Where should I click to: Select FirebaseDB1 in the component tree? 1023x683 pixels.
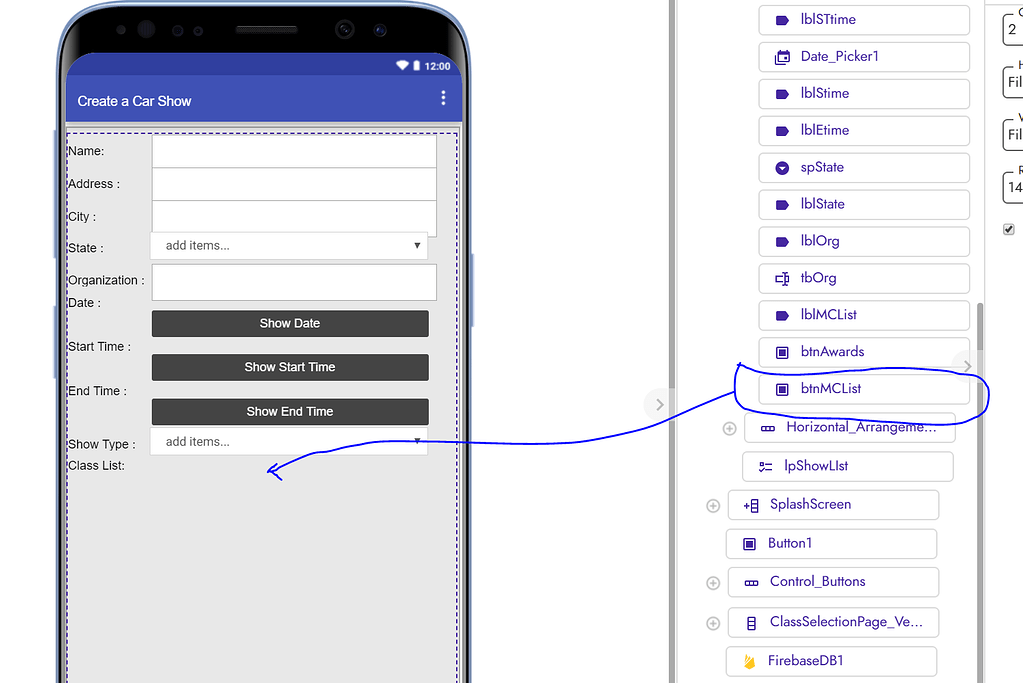[x=831, y=661]
